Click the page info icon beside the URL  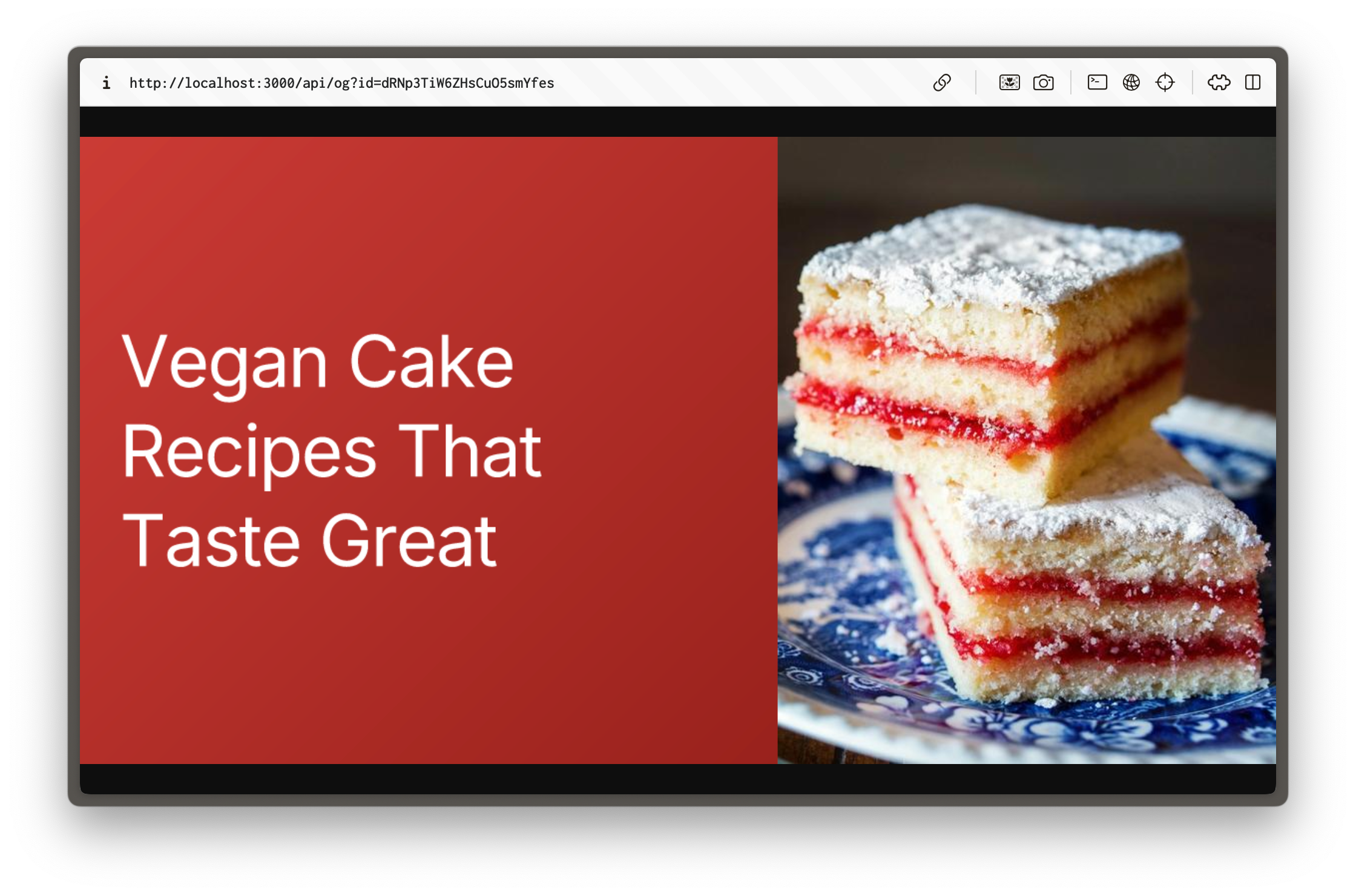[x=107, y=83]
